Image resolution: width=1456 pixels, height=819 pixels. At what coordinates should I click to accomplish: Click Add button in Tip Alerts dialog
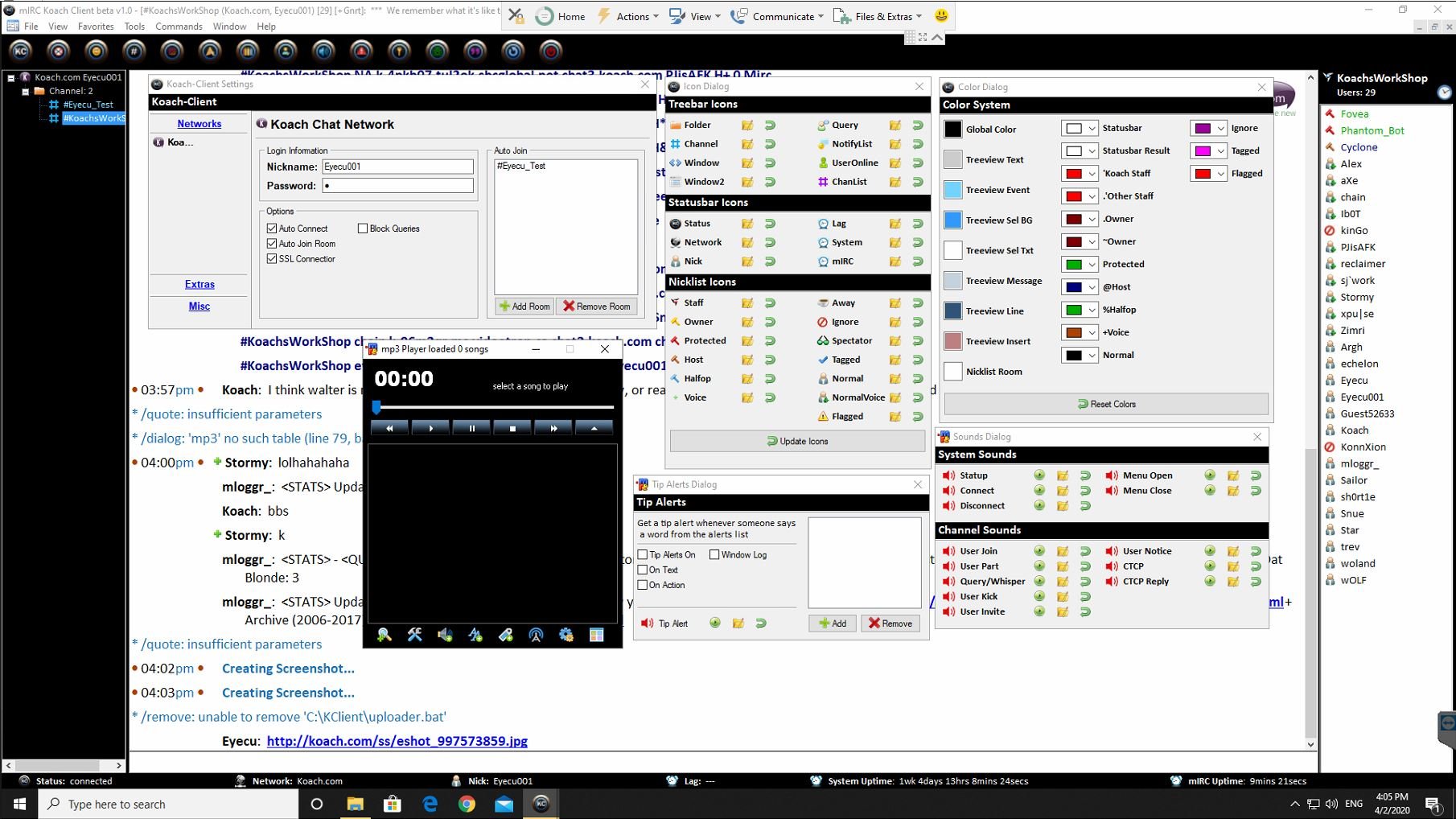click(832, 623)
